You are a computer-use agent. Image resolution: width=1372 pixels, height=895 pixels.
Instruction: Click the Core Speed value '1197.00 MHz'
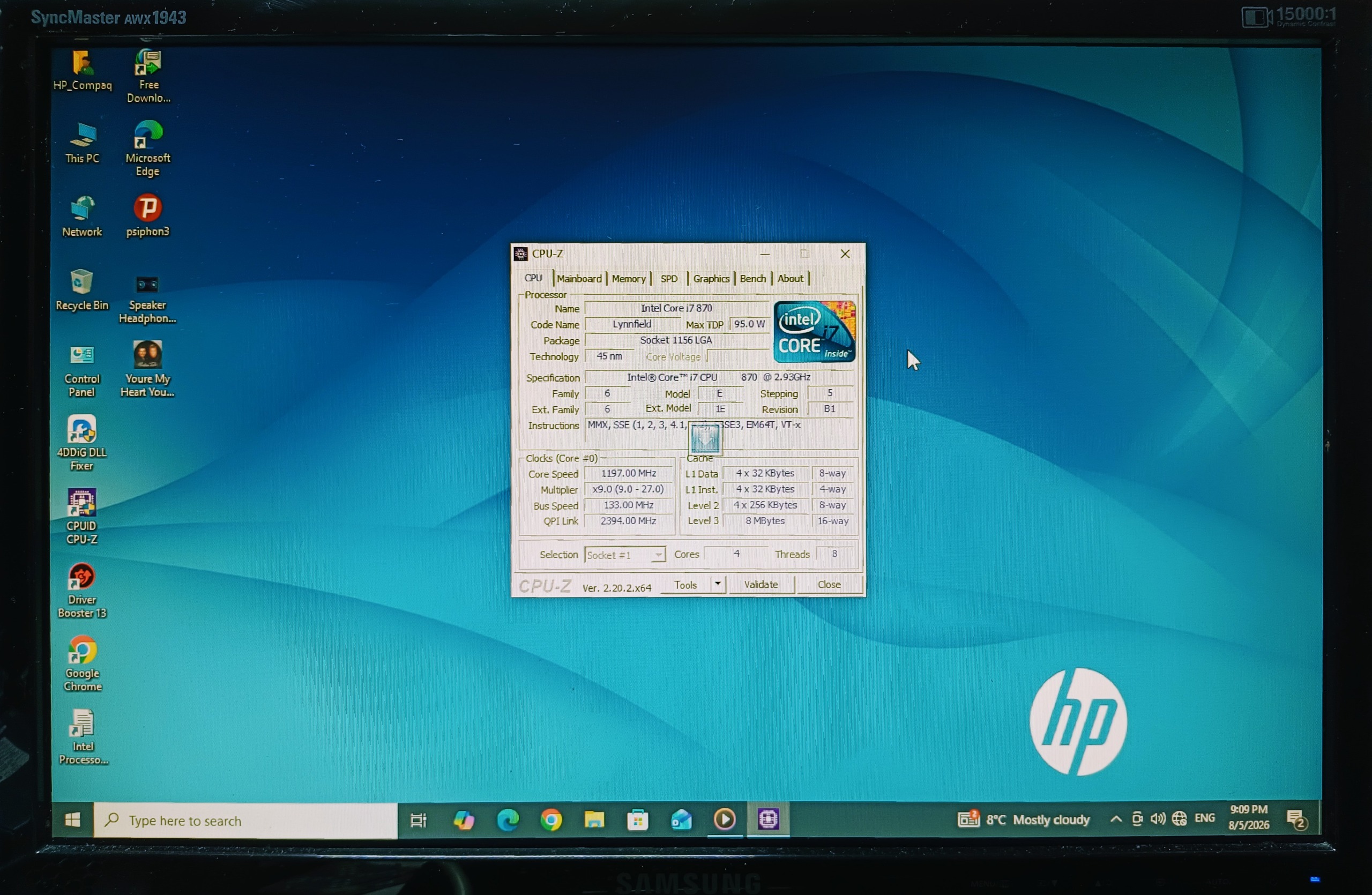[x=628, y=473]
